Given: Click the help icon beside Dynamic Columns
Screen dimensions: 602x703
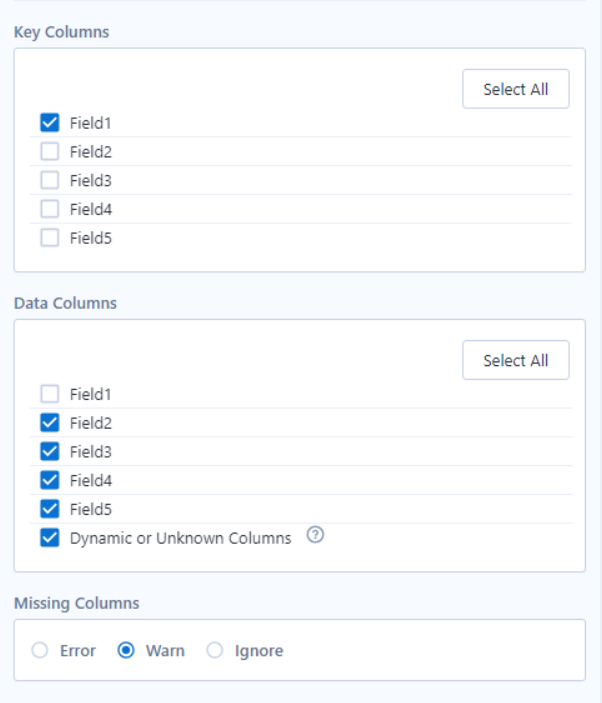Looking at the screenshot, I should (316, 536).
